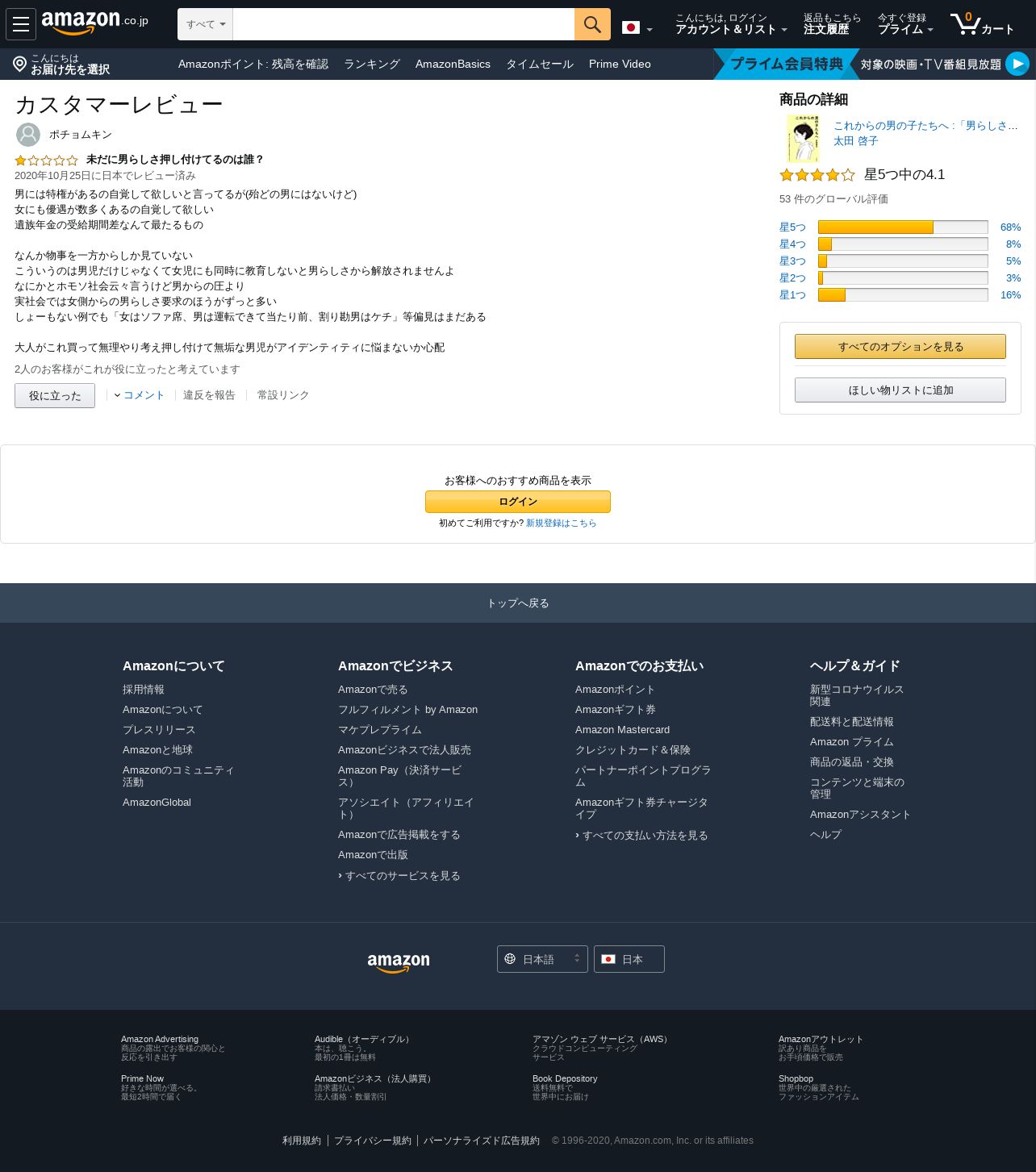The image size is (1036, 1172).
Task: Click the 4.1 star rating icons
Action: coord(817,175)
